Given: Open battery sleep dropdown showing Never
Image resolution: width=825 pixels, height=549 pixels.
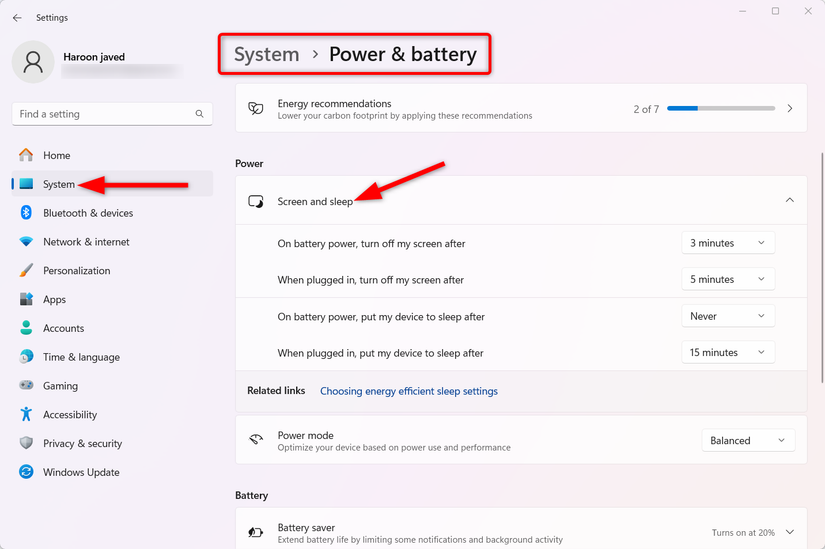Looking at the screenshot, I should [x=727, y=316].
